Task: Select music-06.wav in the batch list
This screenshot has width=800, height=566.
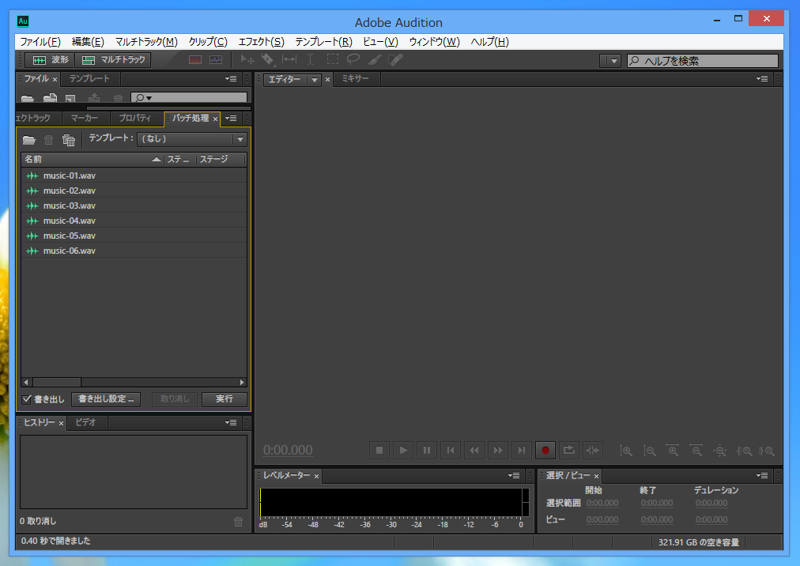Action: point(134,251)
